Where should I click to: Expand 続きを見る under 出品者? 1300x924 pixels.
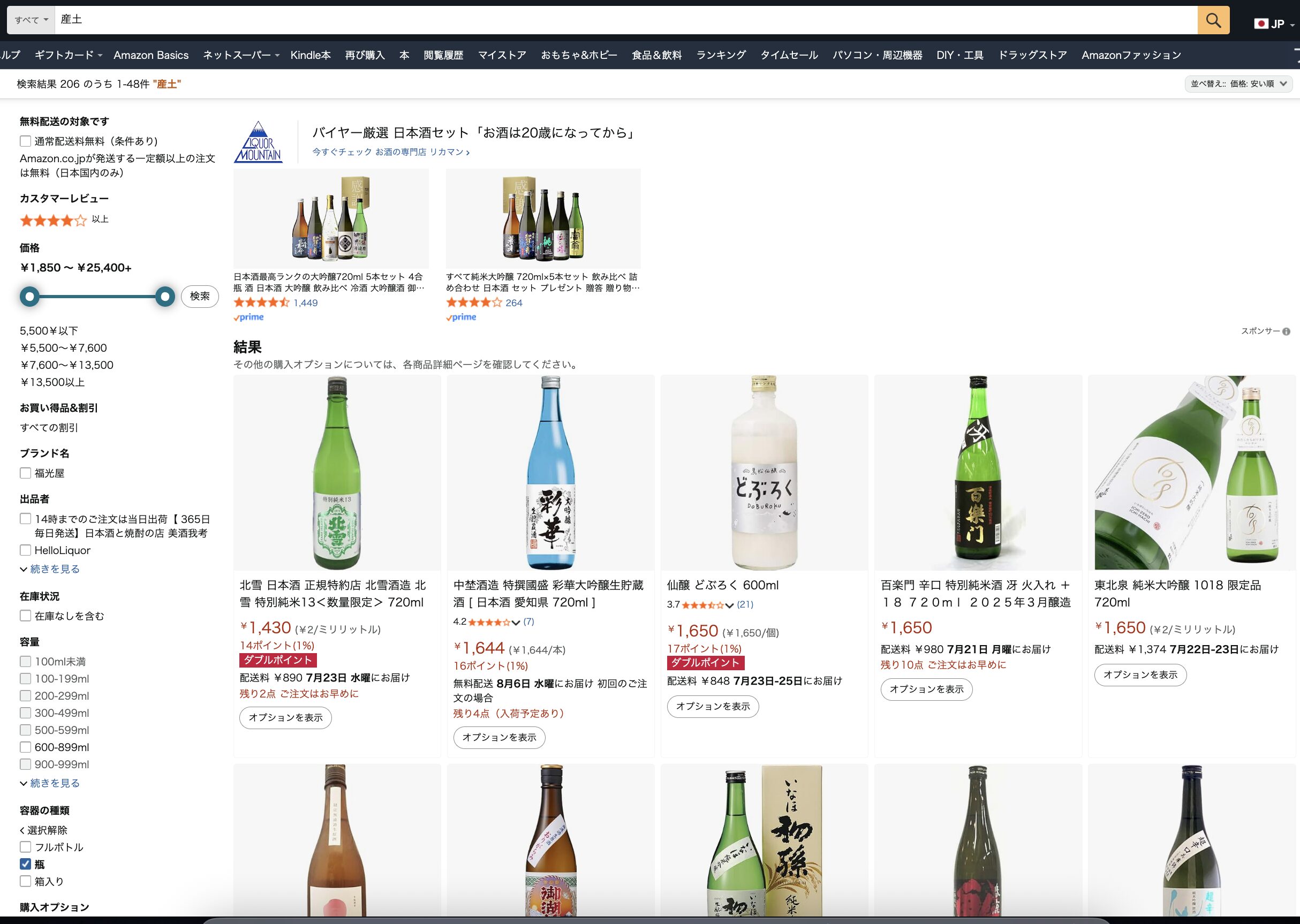coord(50,569)
